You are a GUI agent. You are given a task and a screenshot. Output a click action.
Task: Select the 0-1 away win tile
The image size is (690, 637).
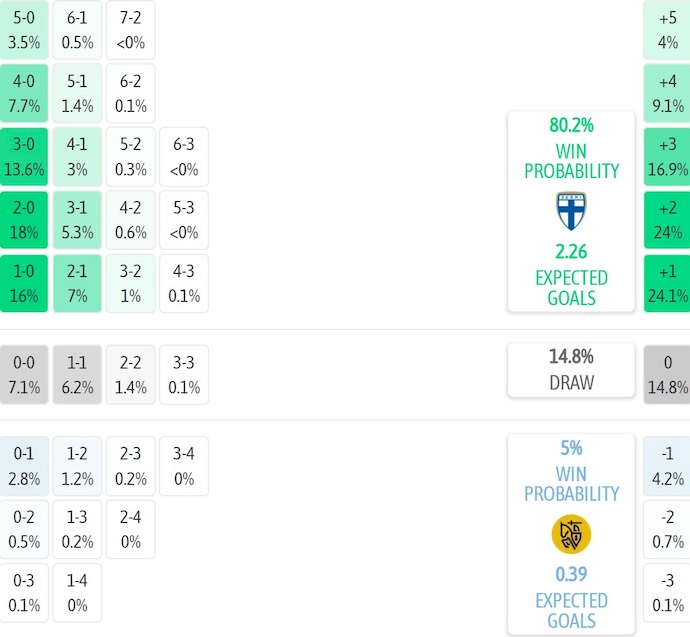pos(22,466)
